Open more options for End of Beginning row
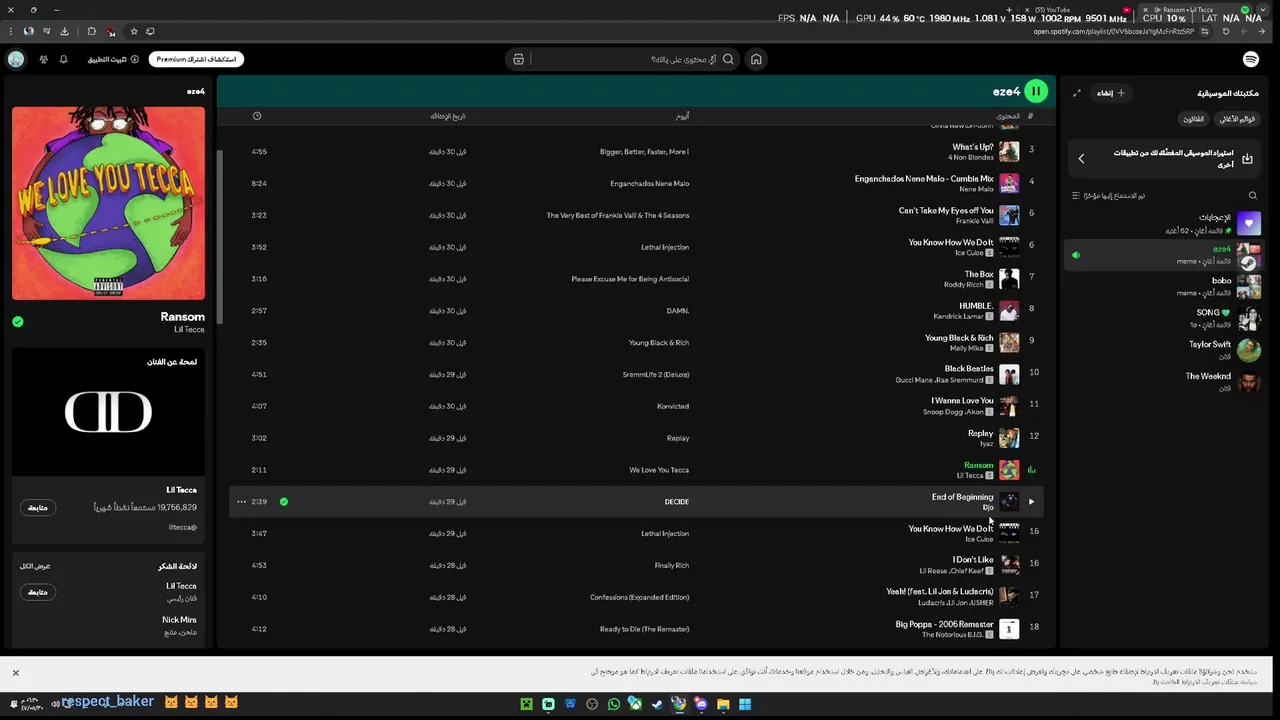The image size is (1280, 720). [242, 502]
